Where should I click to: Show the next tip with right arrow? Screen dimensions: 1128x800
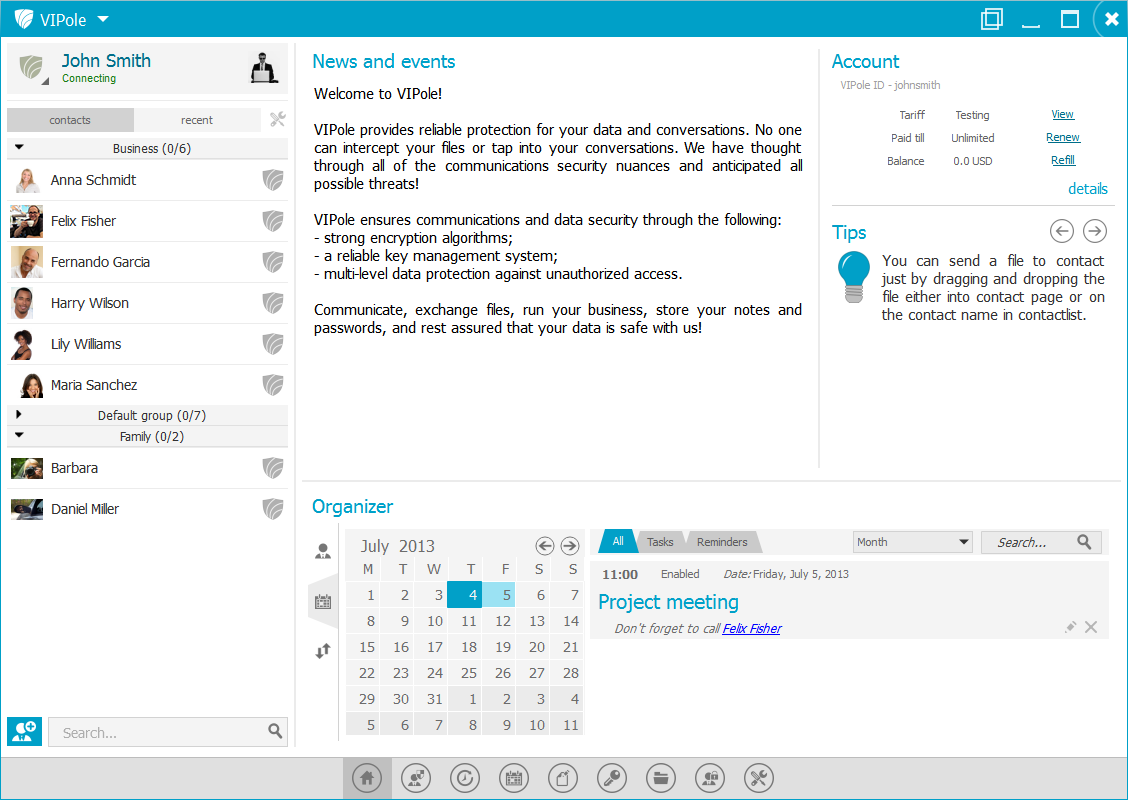tap(1095, 232)
